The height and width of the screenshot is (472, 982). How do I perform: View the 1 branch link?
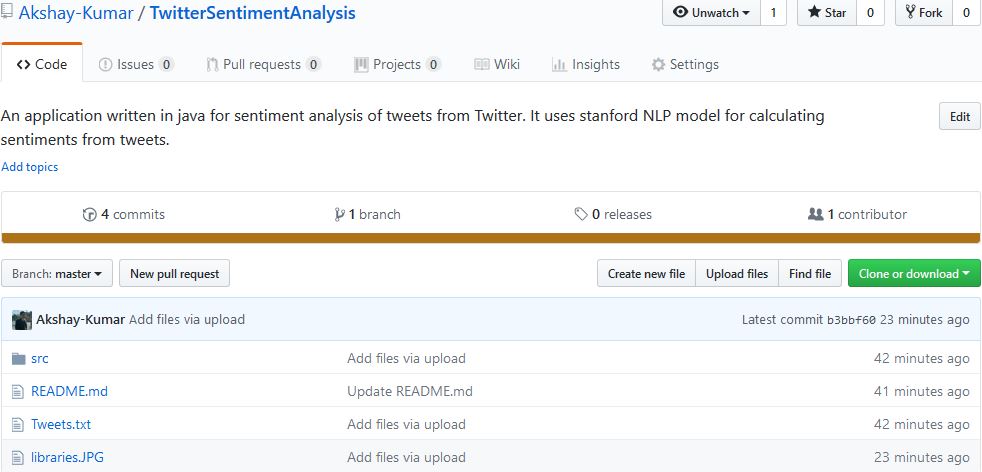click(x=368, y=215)
